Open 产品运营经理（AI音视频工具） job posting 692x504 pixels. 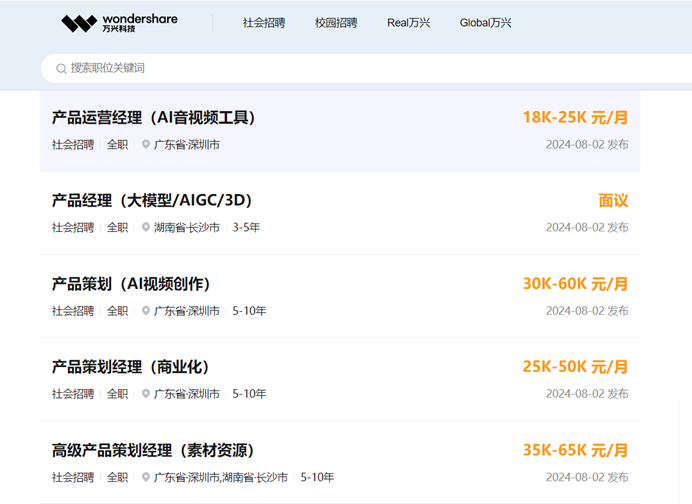[x=153, y=118]
